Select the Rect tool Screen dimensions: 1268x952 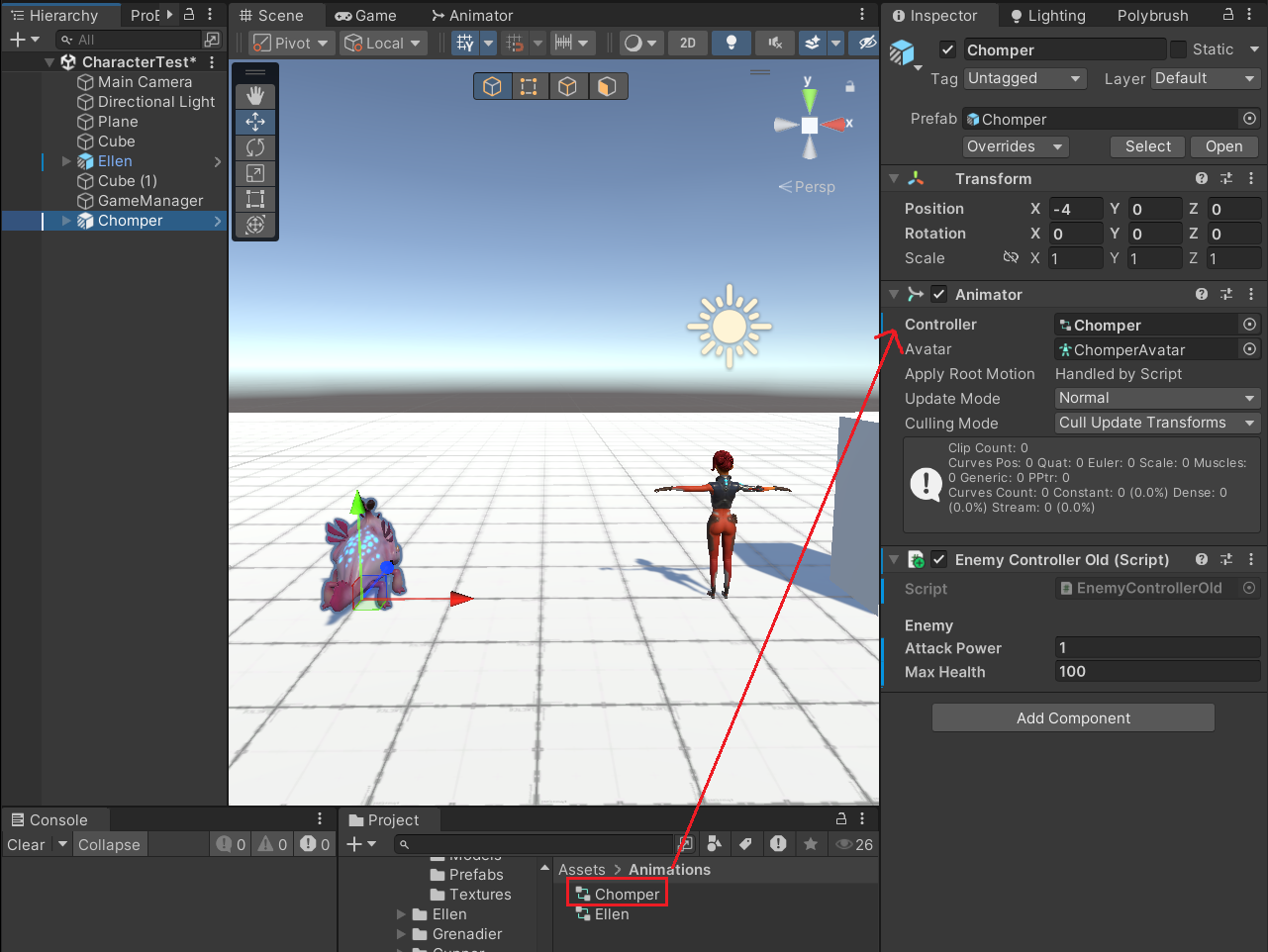pos(255,199)
